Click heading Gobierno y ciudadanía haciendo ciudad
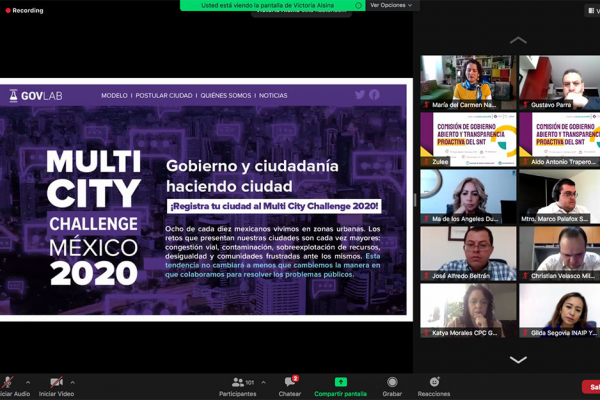 pos(252,176)
